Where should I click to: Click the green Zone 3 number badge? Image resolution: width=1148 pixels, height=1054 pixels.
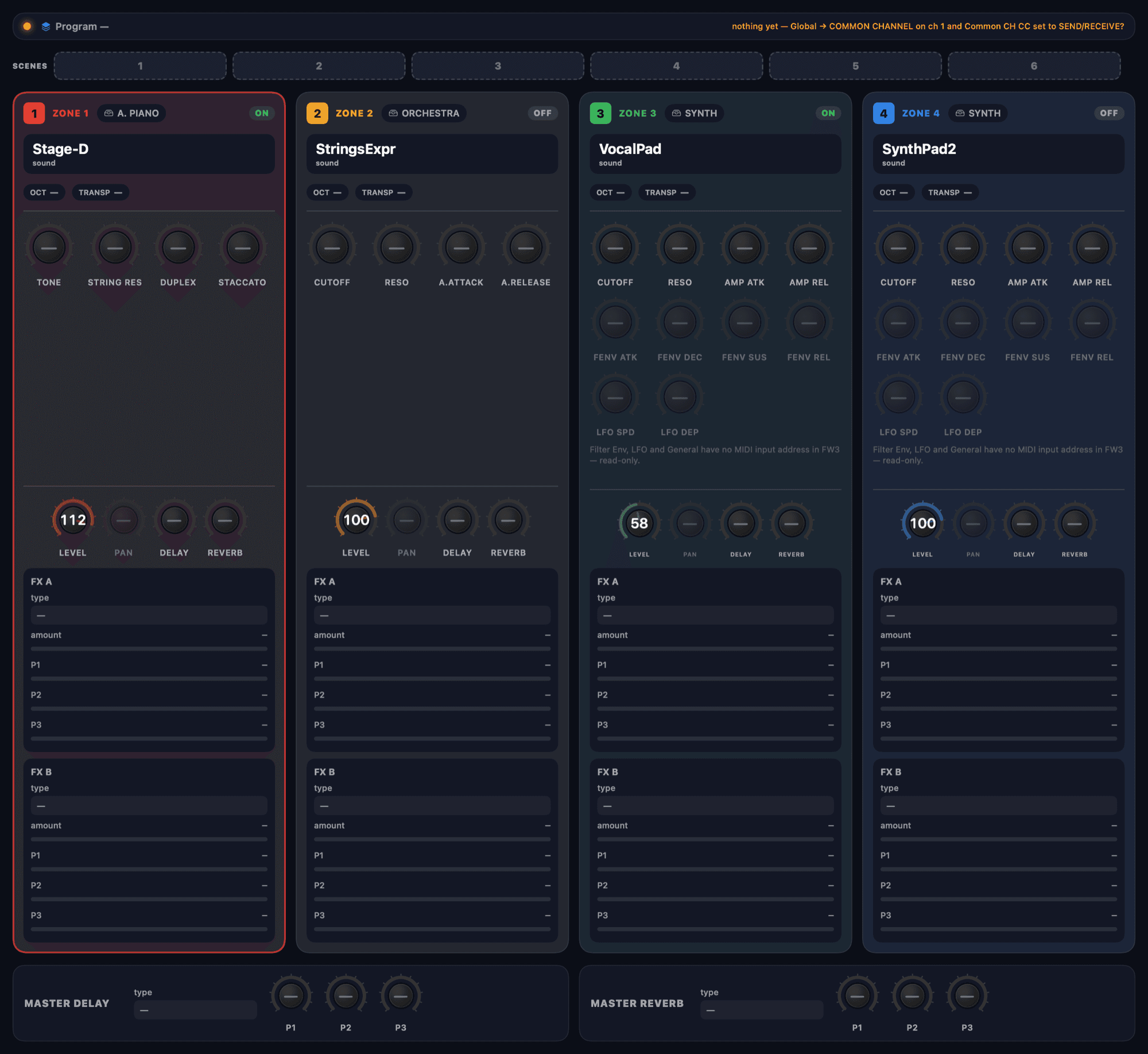[x=600, y=113]
